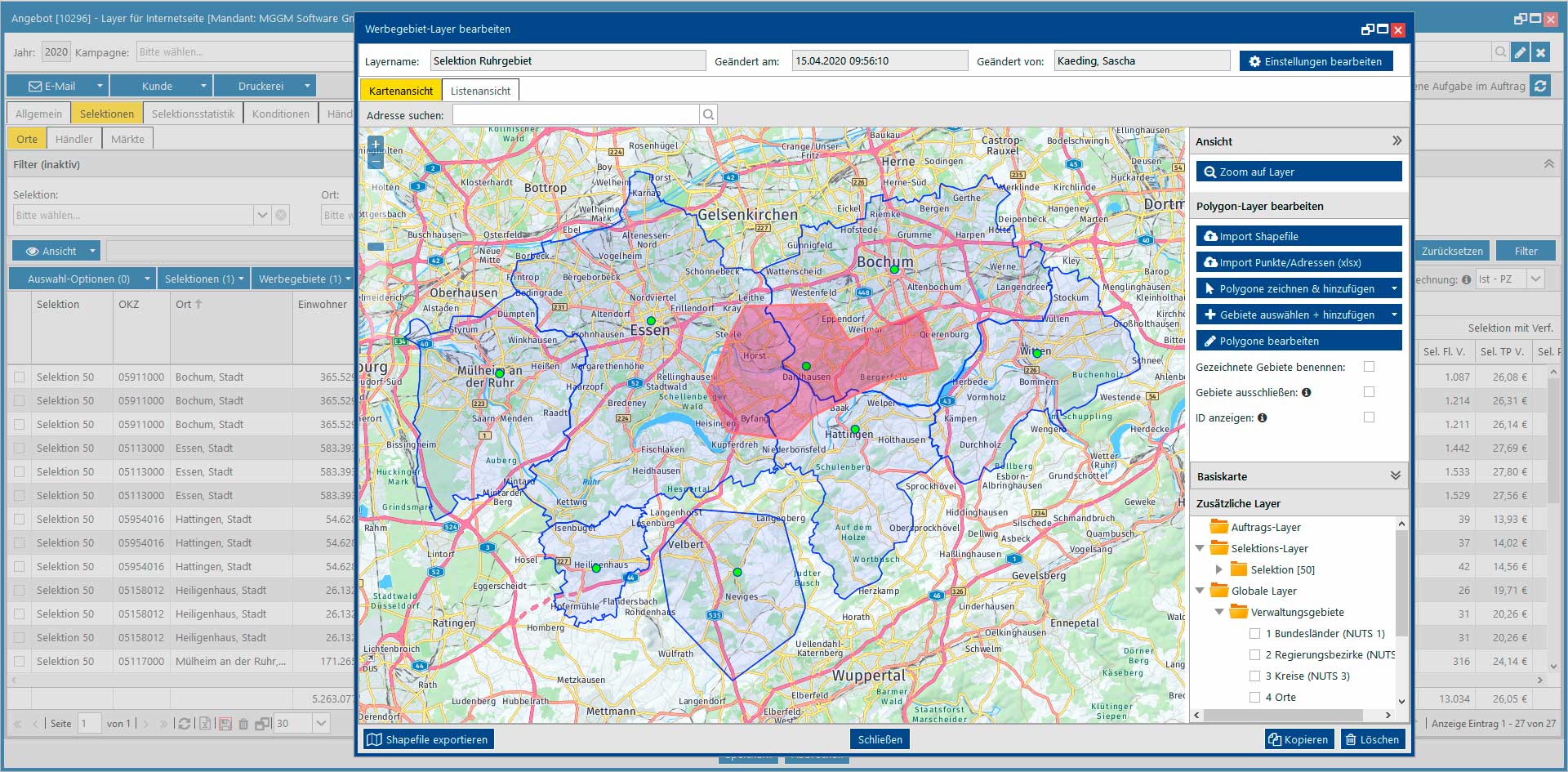1568x772 pixels.
Task: Expand the Selektion [50] tree node
Action: pos(1218,569)
